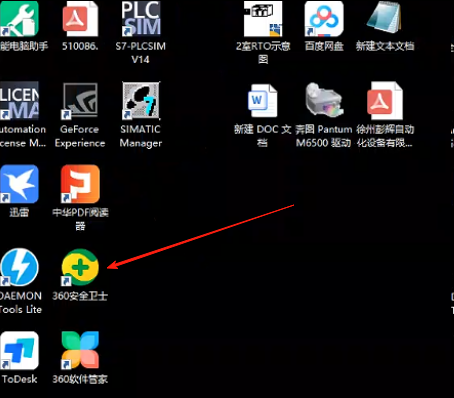Click the S7-PLCSIM V14 text label
The image size is (454, 398).
point(141,53)
